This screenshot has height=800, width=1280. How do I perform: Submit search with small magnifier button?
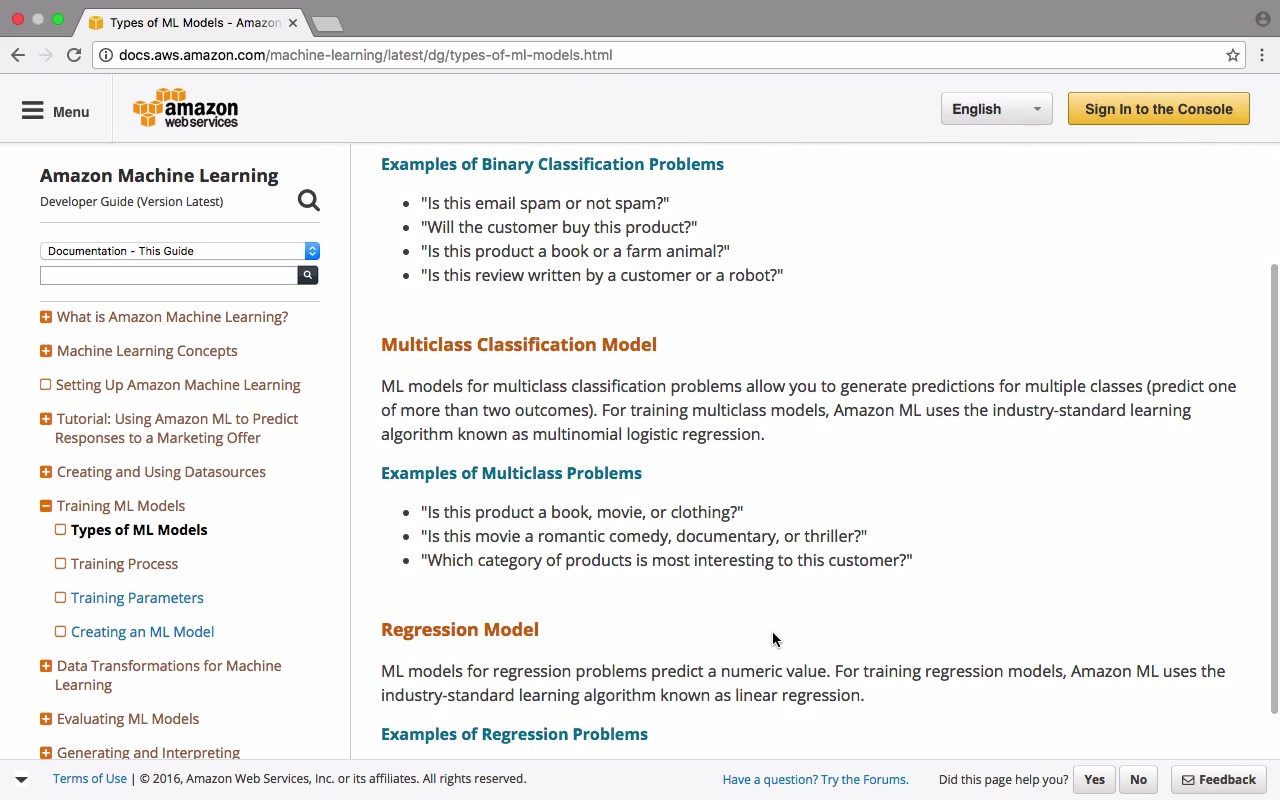click(x=308, y=275)
